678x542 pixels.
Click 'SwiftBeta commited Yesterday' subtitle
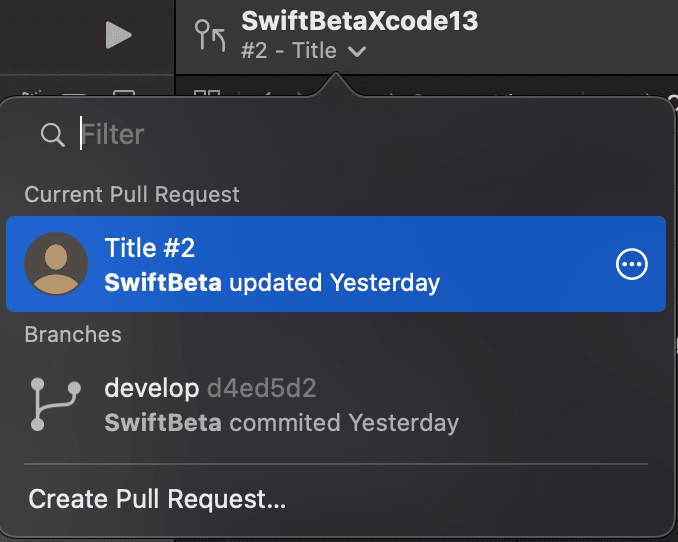281,423
